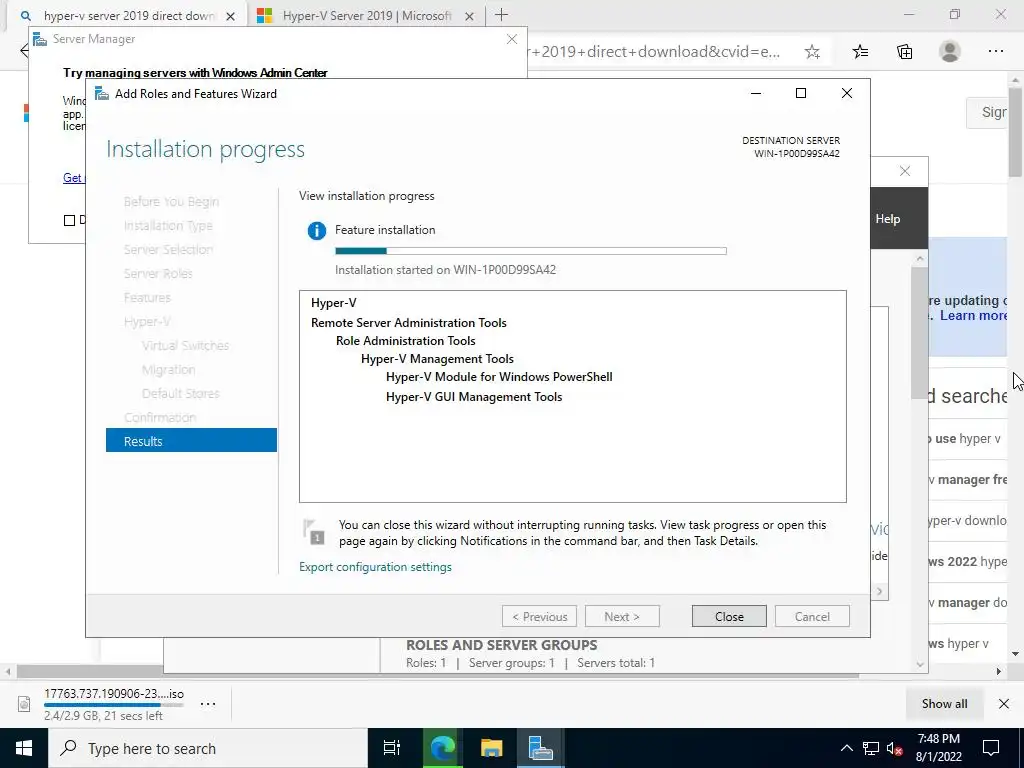The width and height of the screenshot is (1024, 768).
Task: Open a new browser tab
Action: pyautogui.click(x=501, y=14)
